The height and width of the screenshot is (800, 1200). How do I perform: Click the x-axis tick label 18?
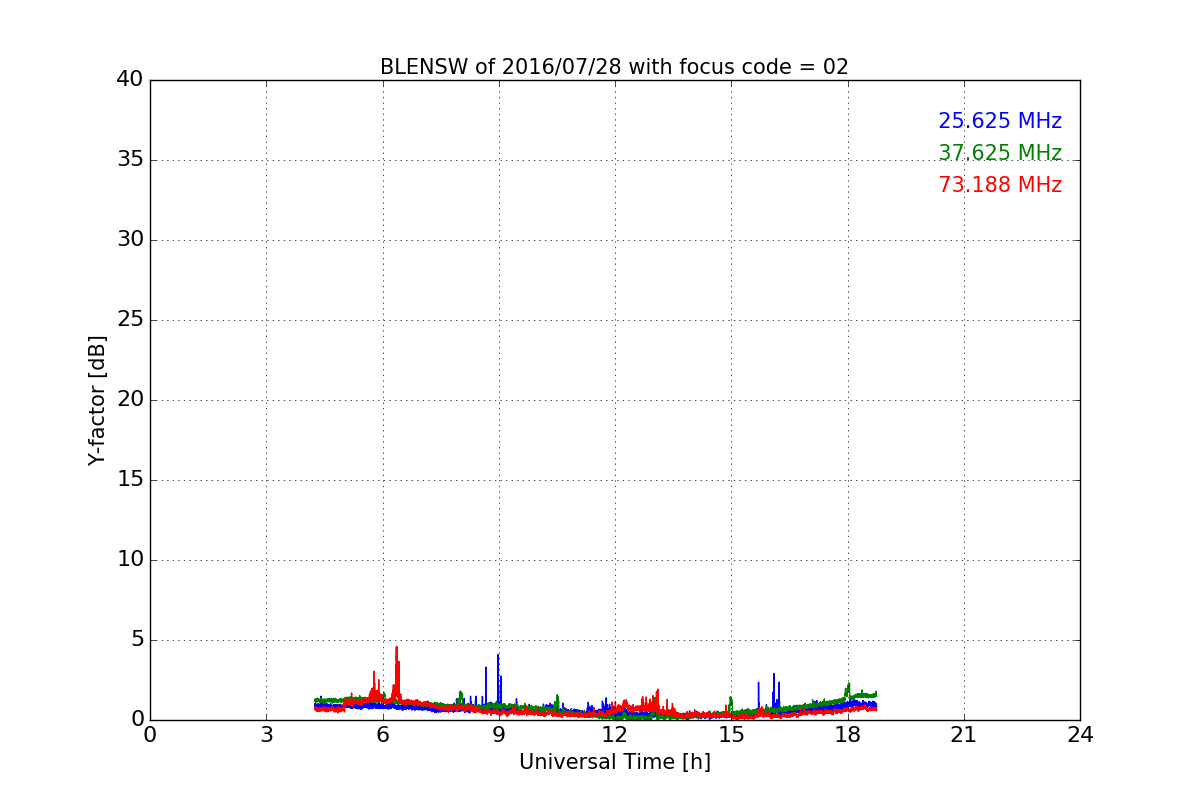pyautogui.click(x=848, y=735)
